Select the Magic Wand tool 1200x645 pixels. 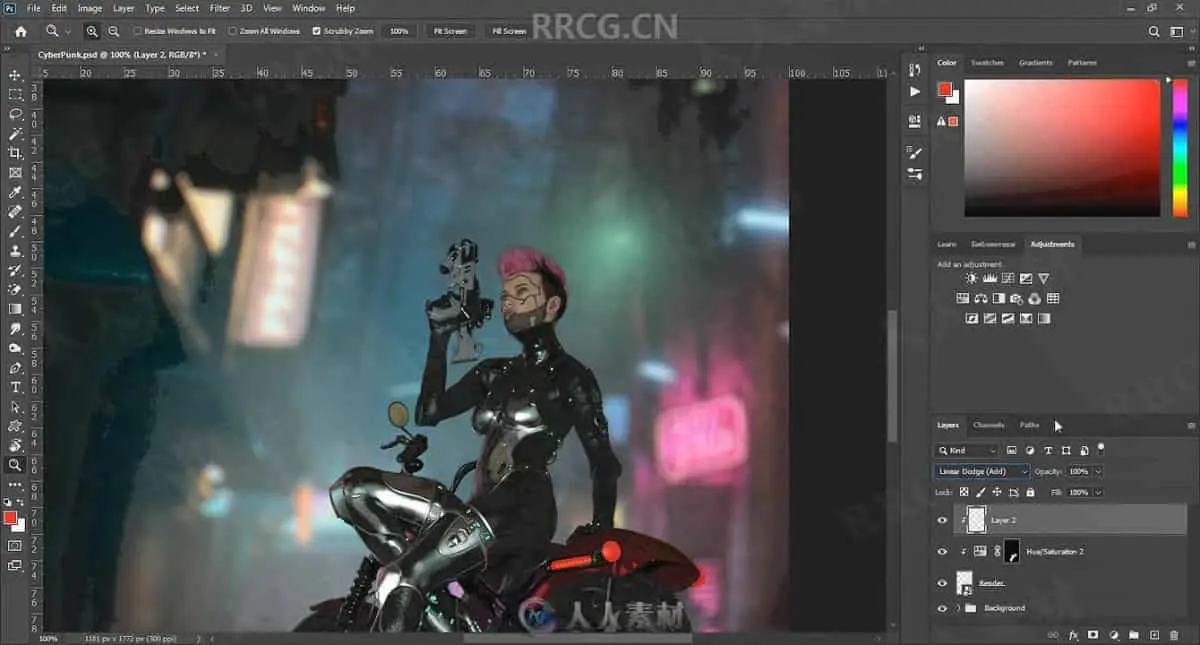[x=15, y=133]
